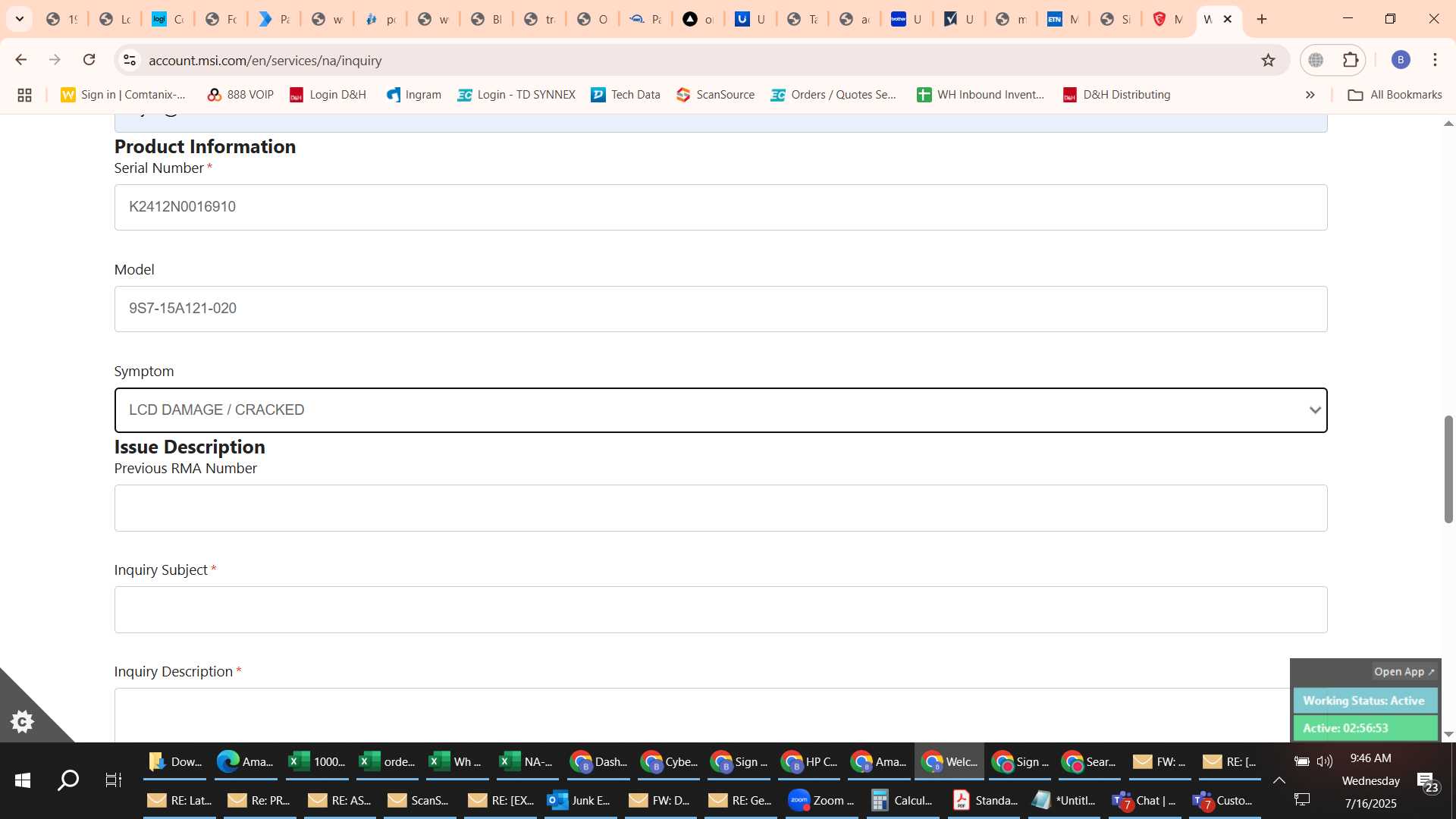Image resolution: width=1456 pixels, height=819 pixels.
Task: Open clock showing 9:46 AM
Action: [x=1370, y=758]
